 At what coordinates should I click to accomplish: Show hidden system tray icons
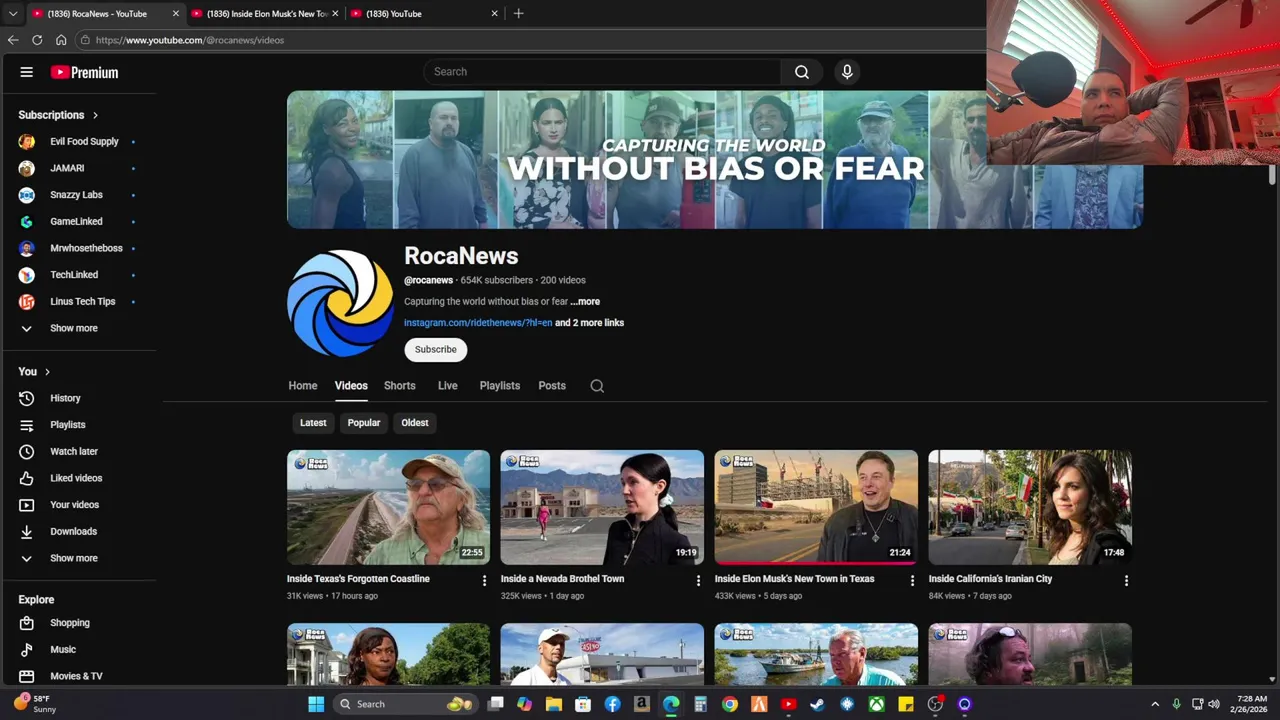pos(1155,704)
